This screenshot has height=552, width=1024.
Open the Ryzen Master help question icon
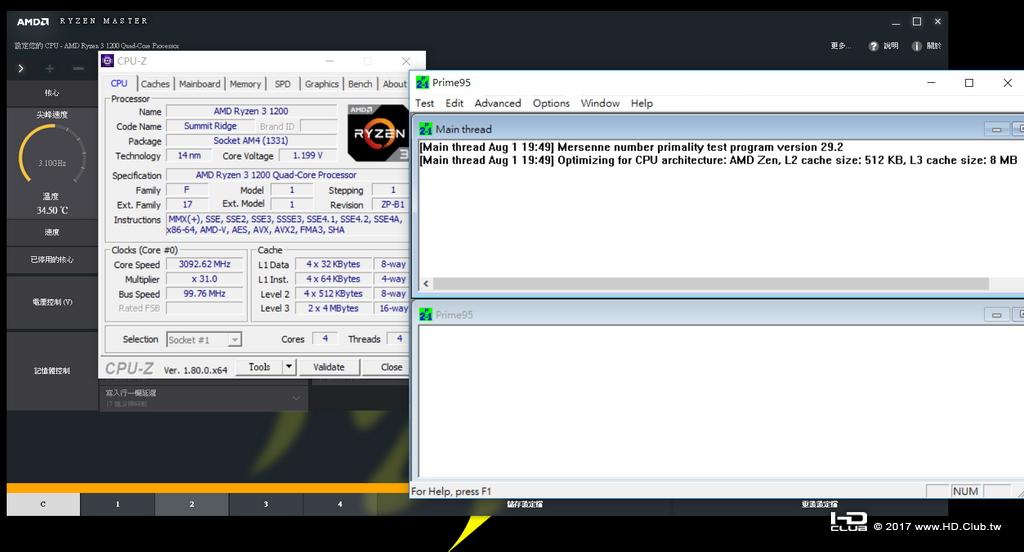873,46
